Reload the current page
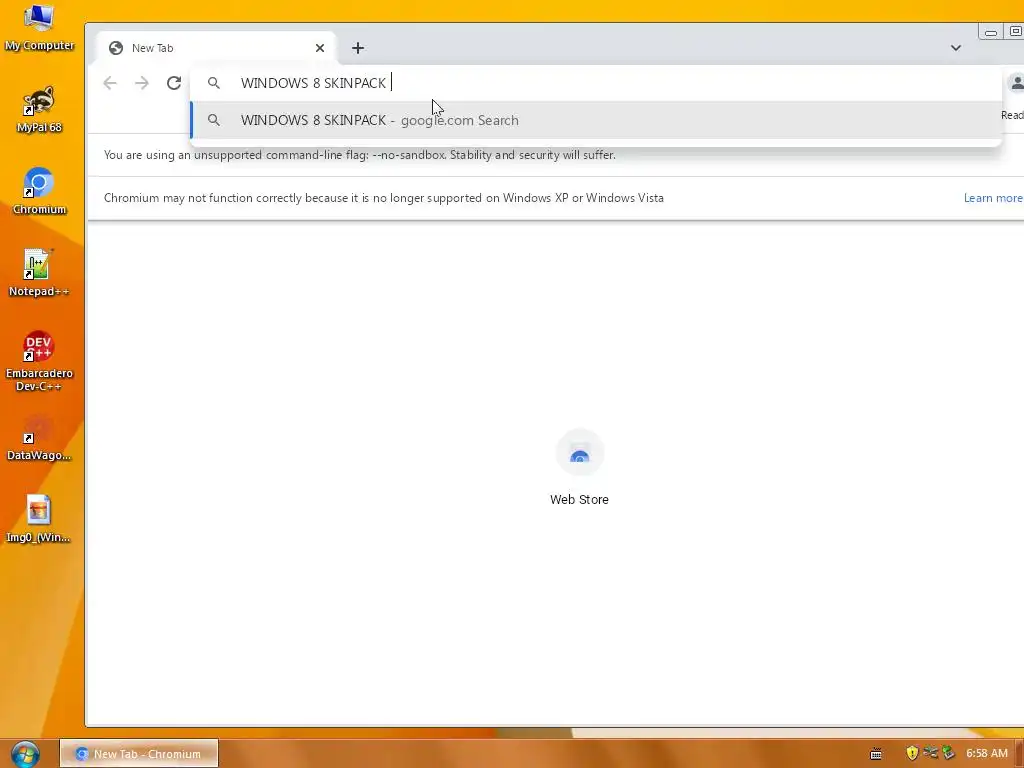 (174, 83)
